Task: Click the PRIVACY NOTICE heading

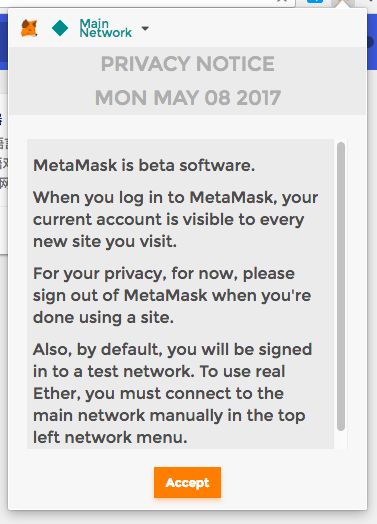Action: tap(188, 64)
